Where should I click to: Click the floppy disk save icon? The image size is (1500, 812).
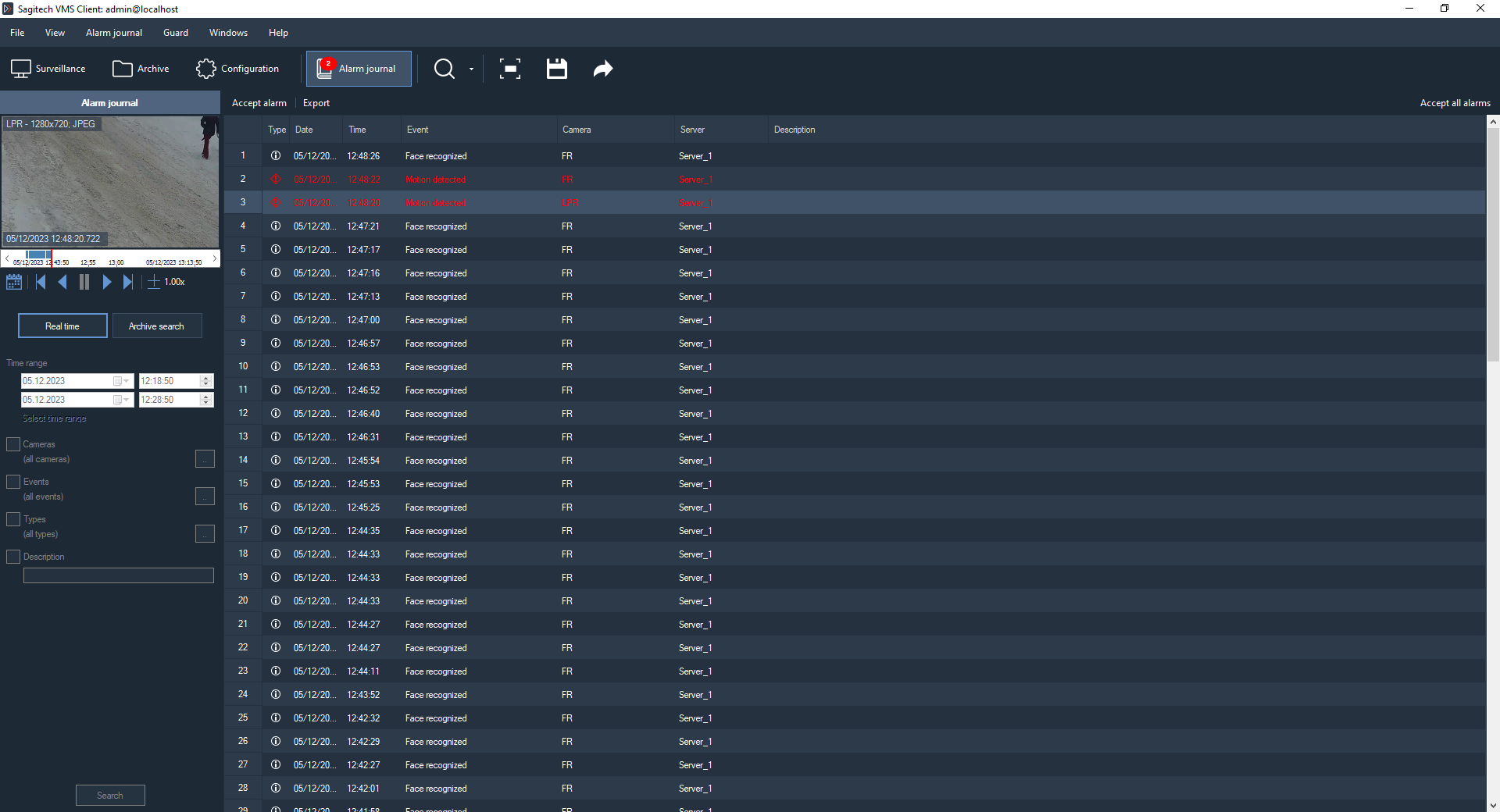556,69
